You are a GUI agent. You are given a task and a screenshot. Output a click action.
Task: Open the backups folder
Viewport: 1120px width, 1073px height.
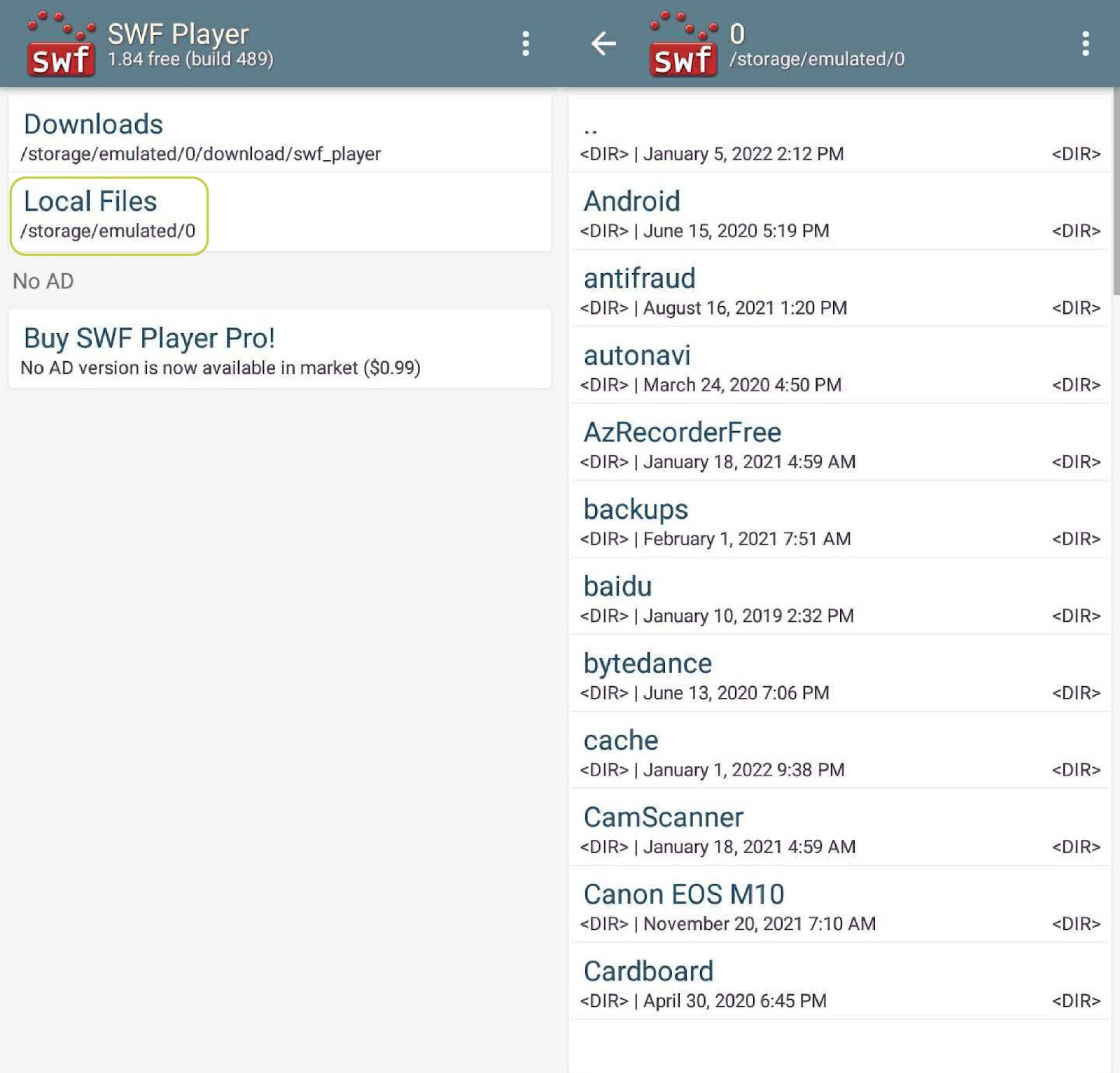pyautogui.click(x=840, y=520)
